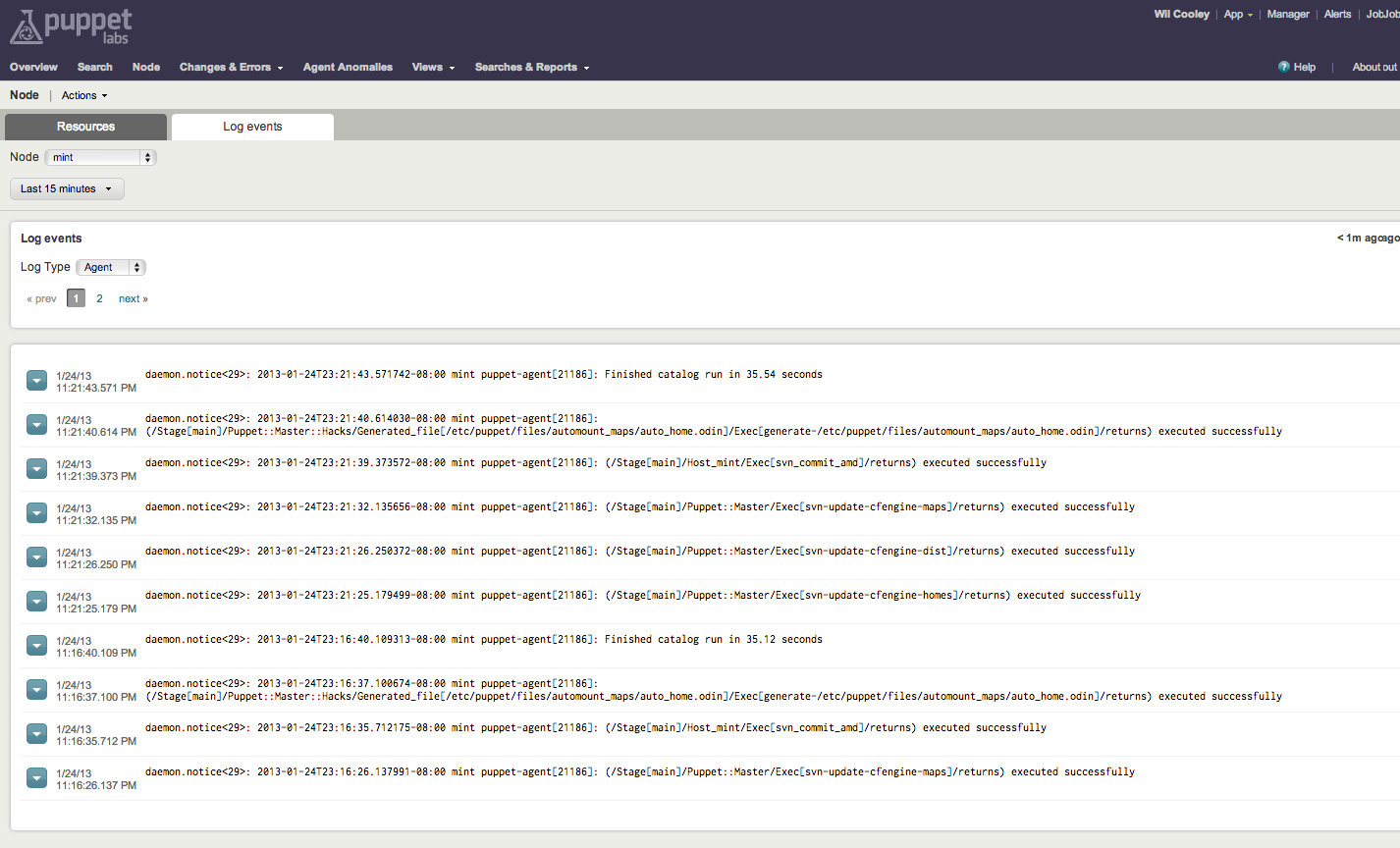Click the Help link
Viewport: 1400px width, 848px height.
pyautogui.click(x=1305, y=67)
